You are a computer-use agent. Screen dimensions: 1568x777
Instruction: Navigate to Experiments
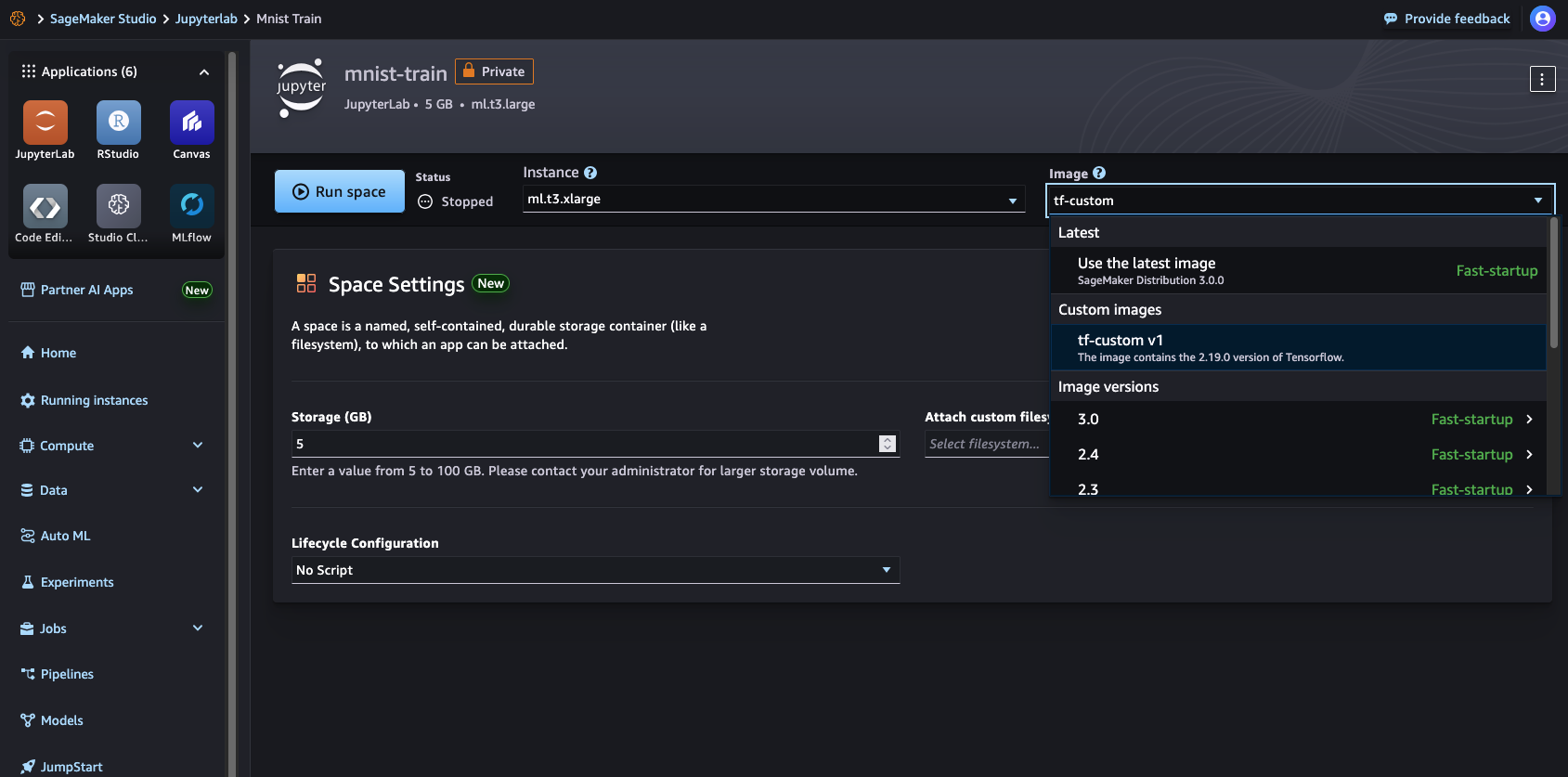(67, 582)
